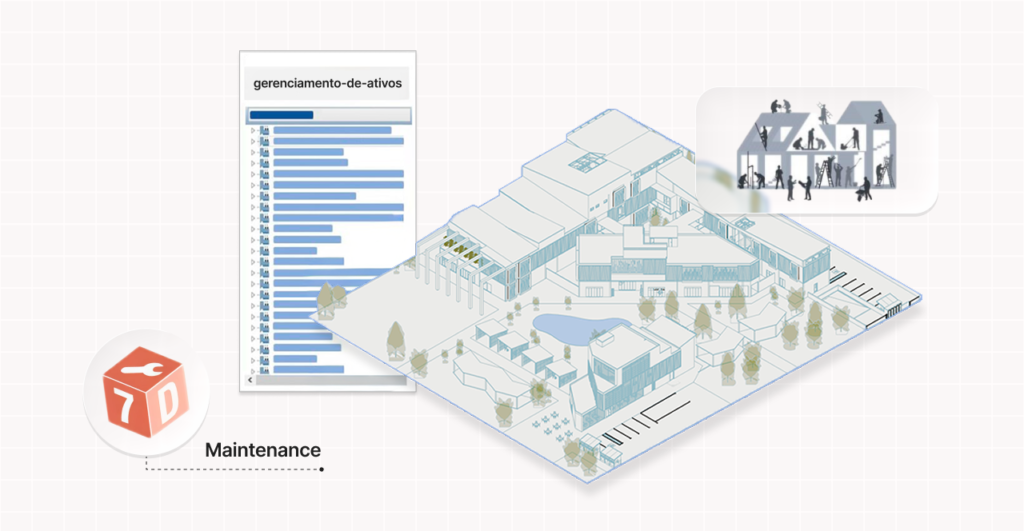Expand the last visible asset tree item
This screenshot has height=531, width=1024.
point(253,369)
